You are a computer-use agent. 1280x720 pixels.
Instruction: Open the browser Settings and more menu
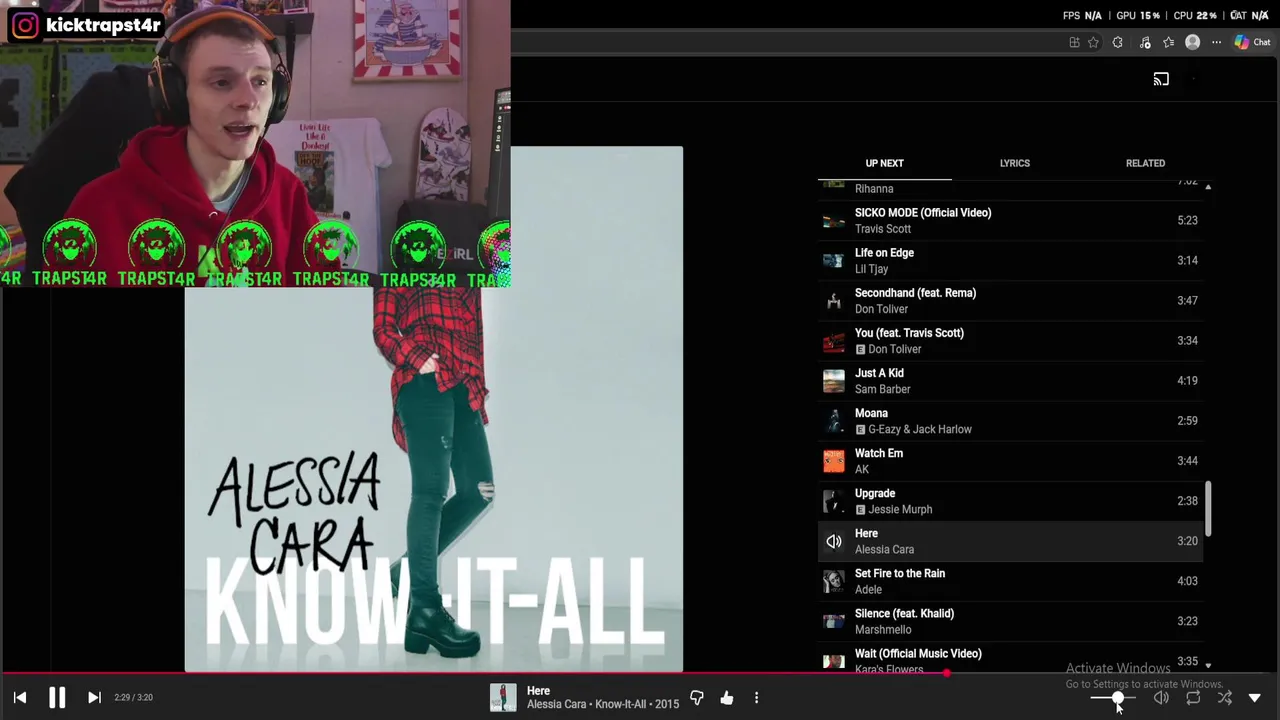click(1217, 42)
